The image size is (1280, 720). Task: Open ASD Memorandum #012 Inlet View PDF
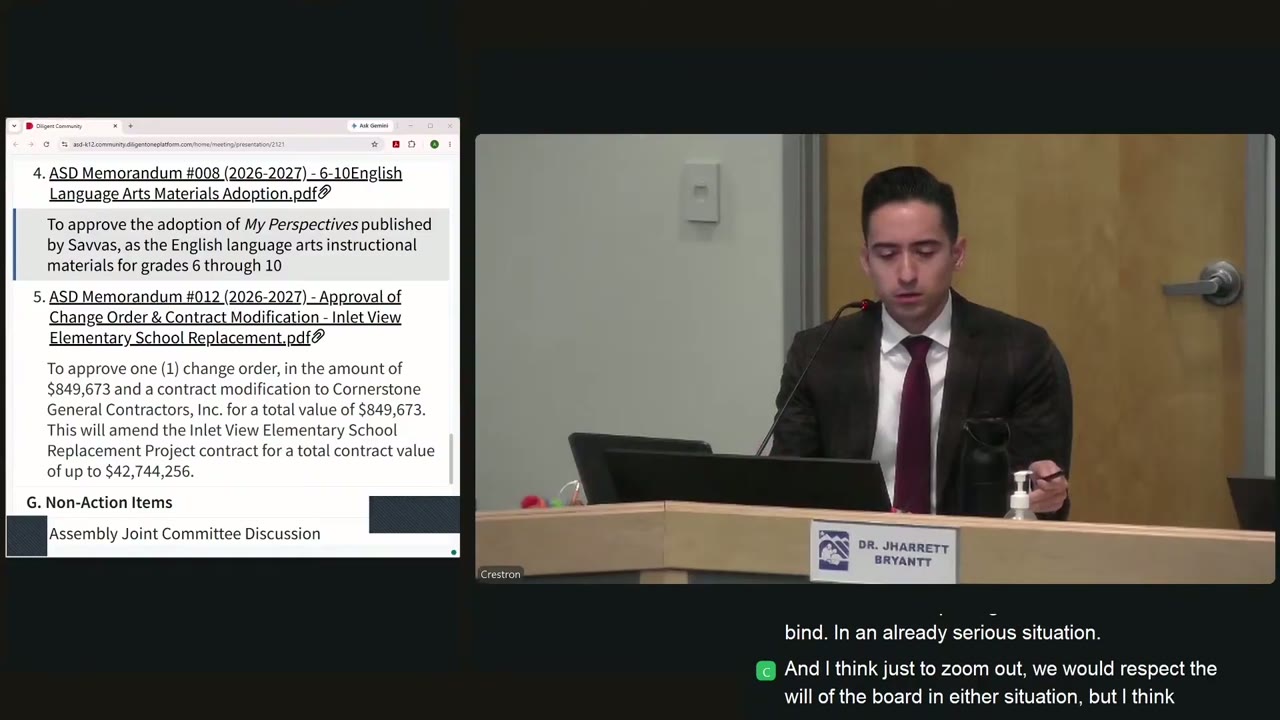(x=225, y=317)
